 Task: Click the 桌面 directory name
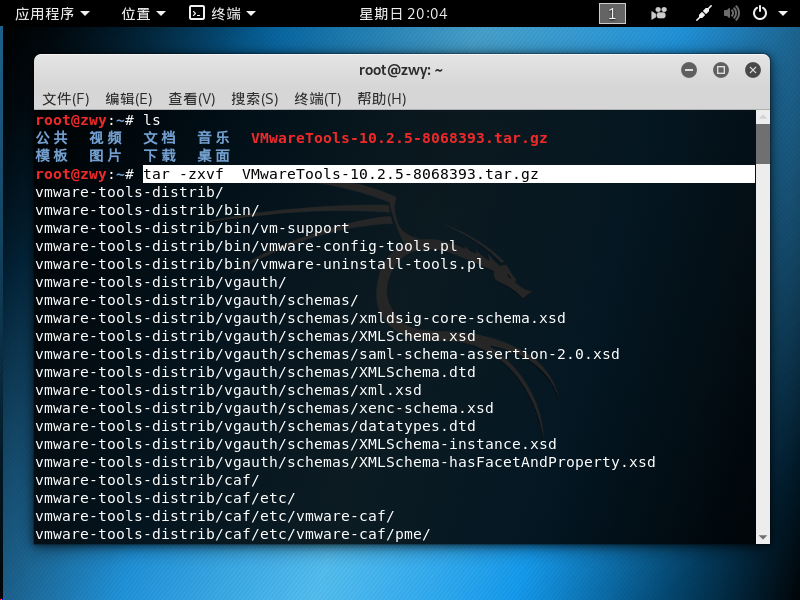tap(214, 156)
